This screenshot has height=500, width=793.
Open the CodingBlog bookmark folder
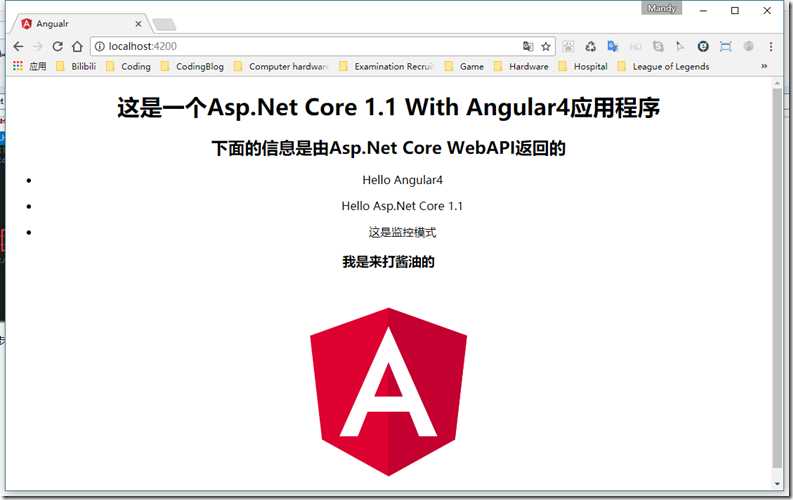point(192,66)
